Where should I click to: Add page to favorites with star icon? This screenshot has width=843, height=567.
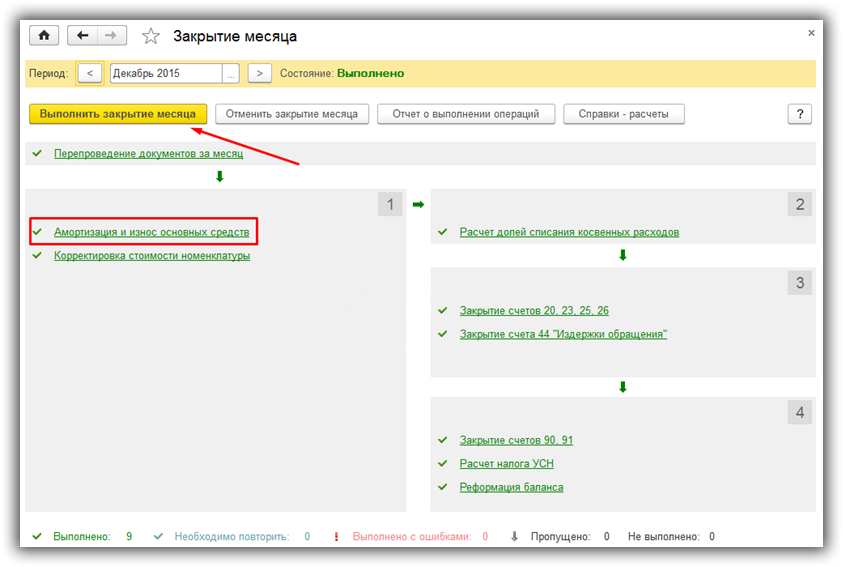[x=151, y=37]
